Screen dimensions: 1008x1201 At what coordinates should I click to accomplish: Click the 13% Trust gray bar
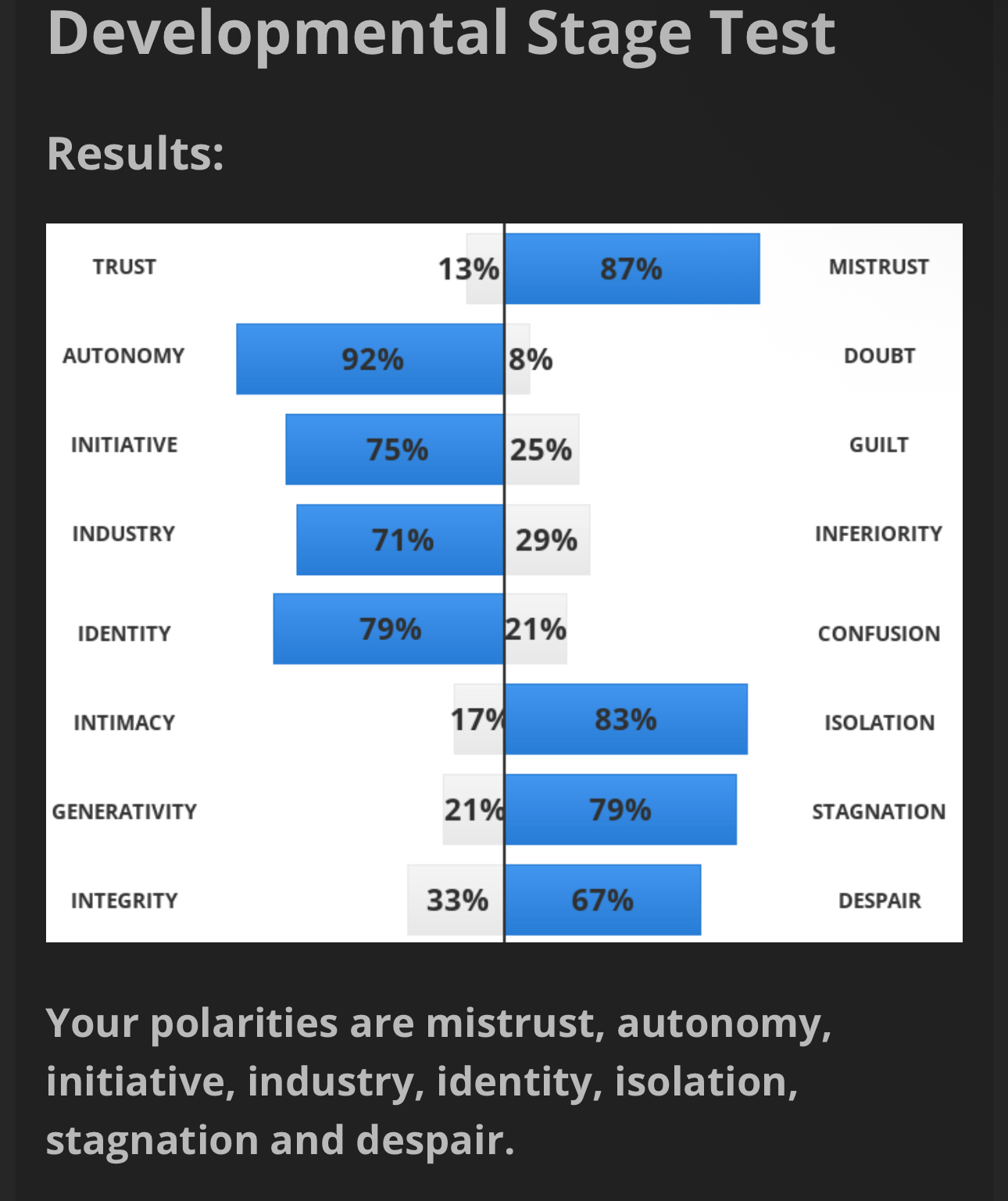click(x=484, y=268)
